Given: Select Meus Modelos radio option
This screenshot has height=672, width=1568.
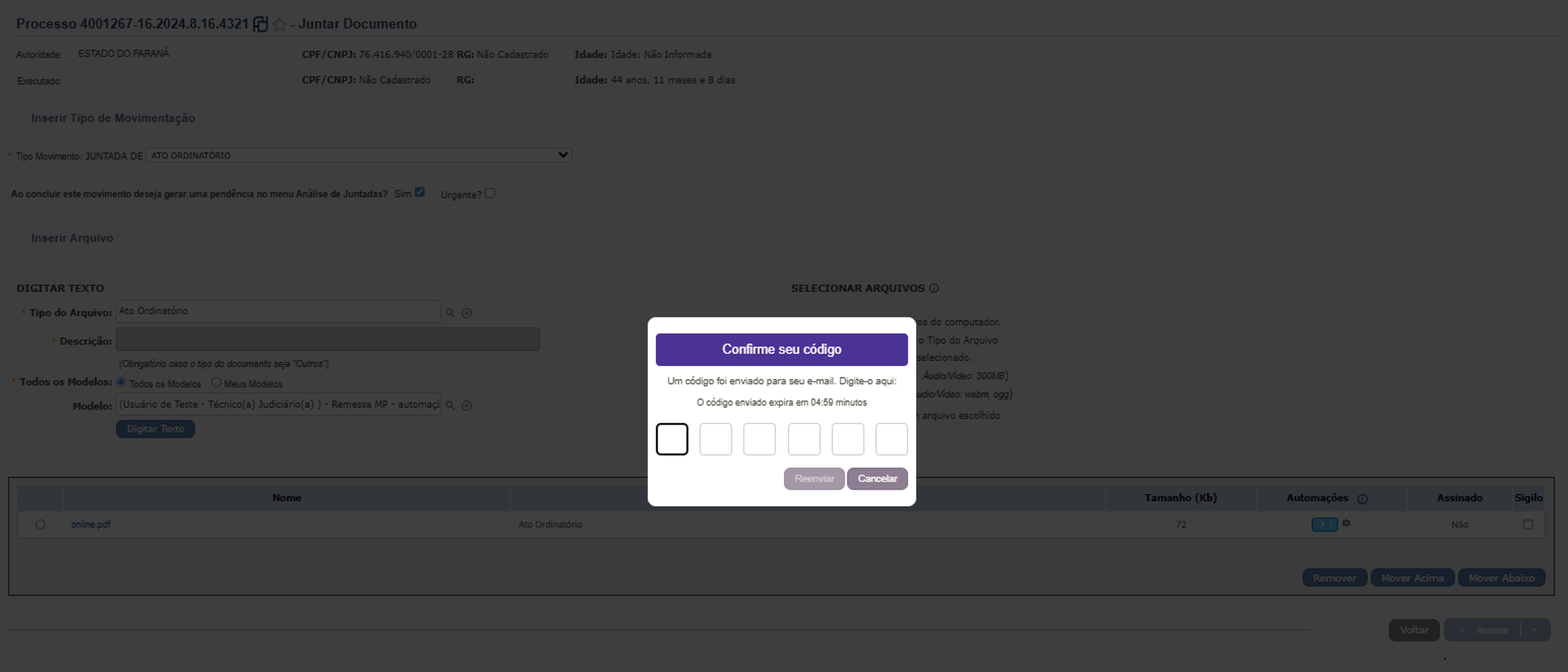Looking at the screenshot, I should [x=216, y=383].
